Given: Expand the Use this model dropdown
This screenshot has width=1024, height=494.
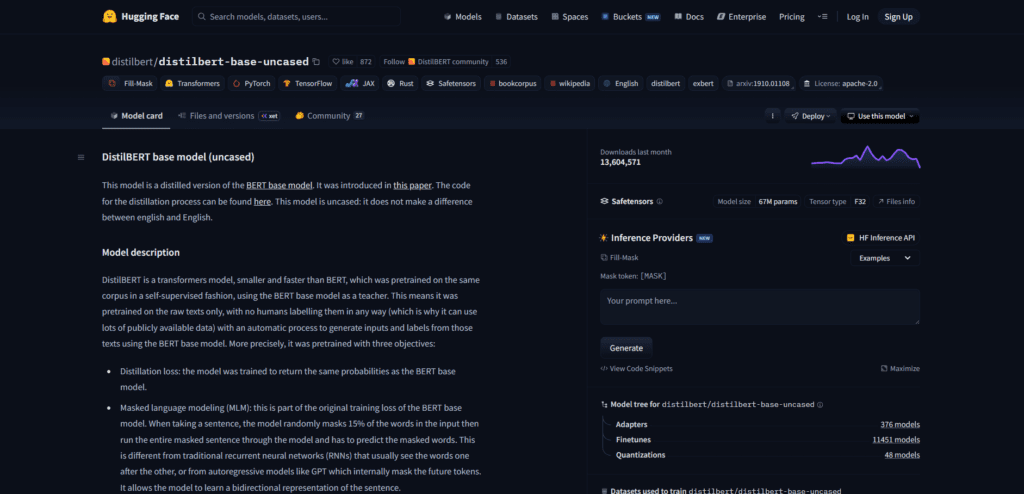Looking at the screenshot, I should 880,116.
